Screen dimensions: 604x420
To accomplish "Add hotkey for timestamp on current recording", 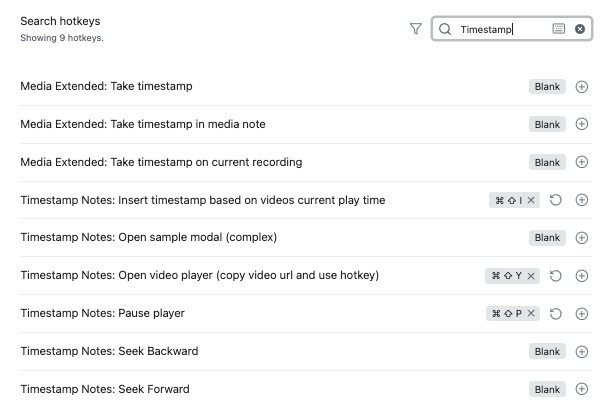I will coord(582,162).
